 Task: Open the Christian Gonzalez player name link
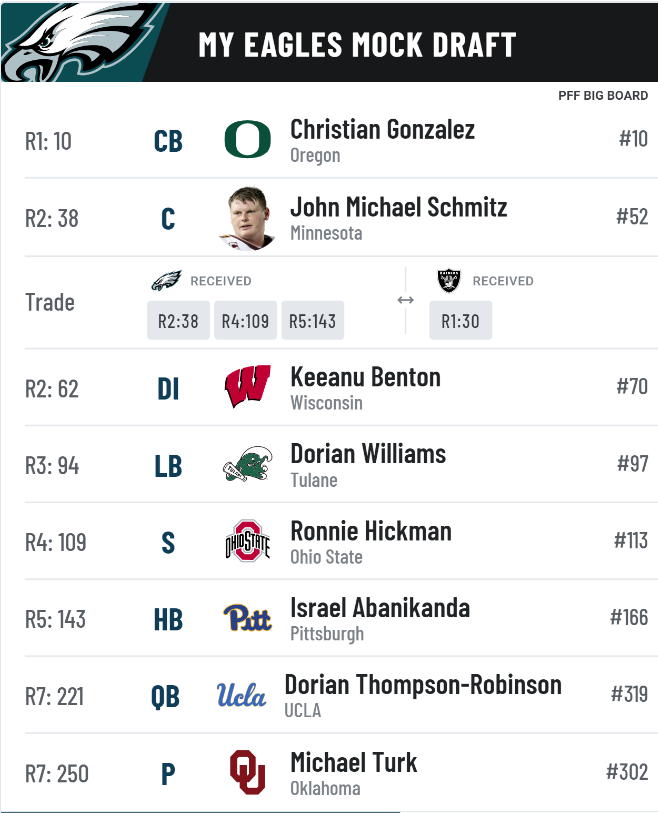(382, 129)
